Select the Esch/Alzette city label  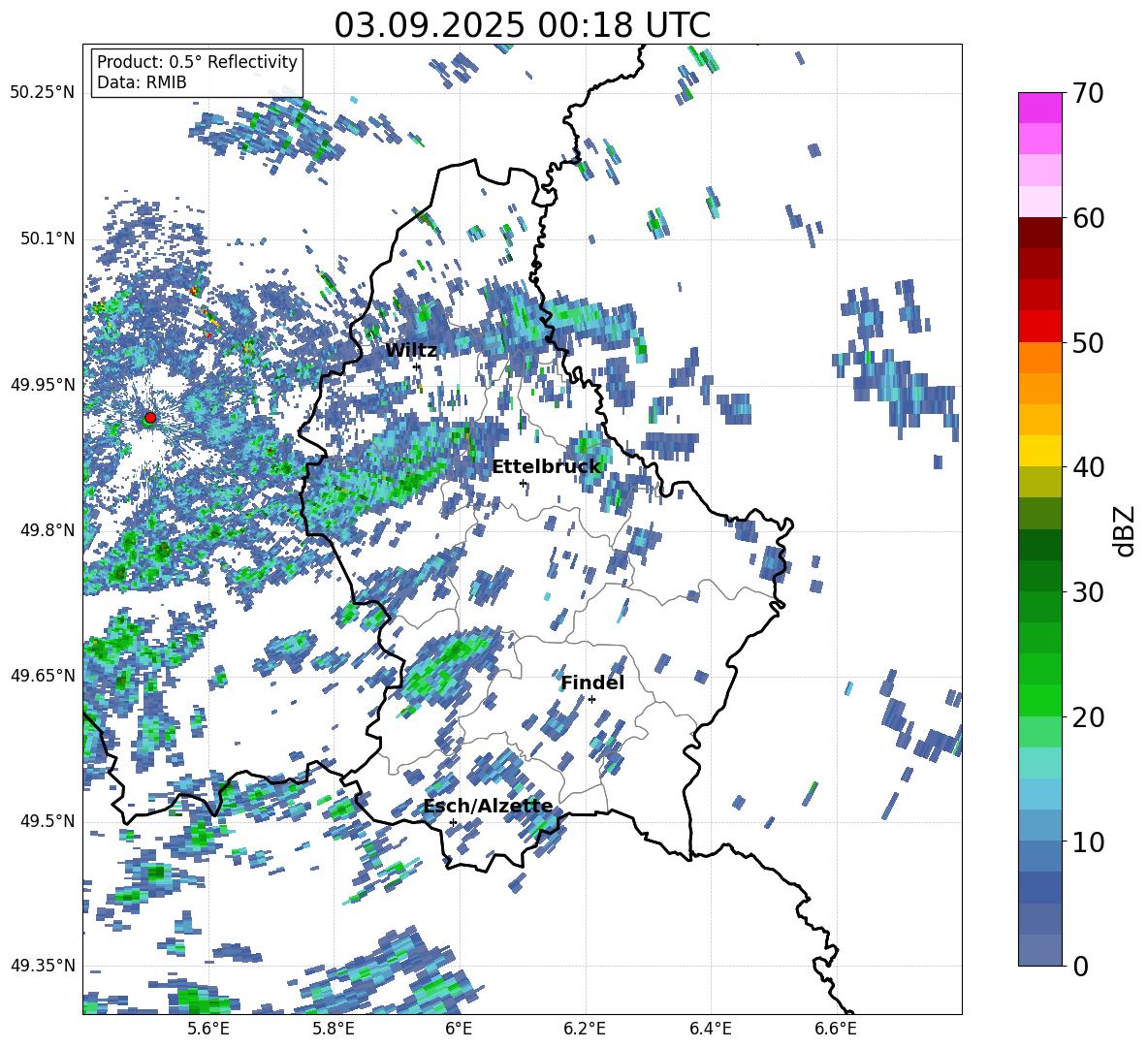pos(488,806)
